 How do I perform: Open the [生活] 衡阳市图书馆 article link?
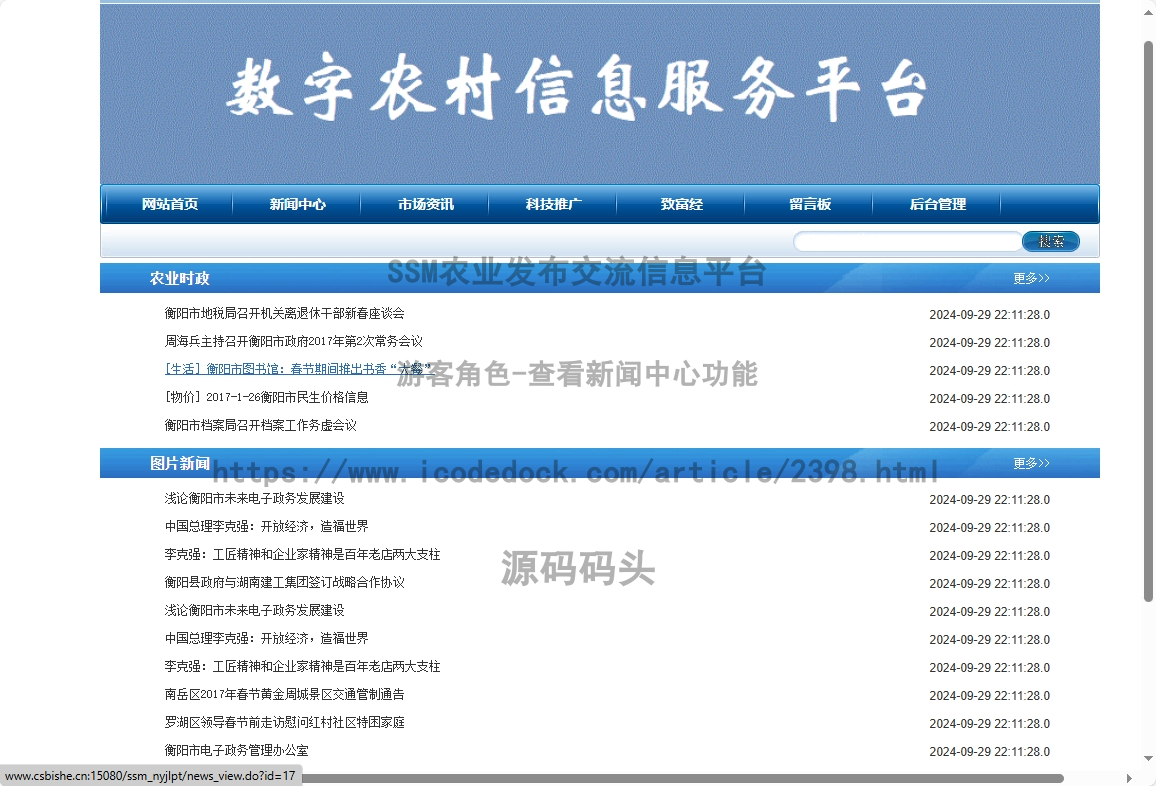297,369
